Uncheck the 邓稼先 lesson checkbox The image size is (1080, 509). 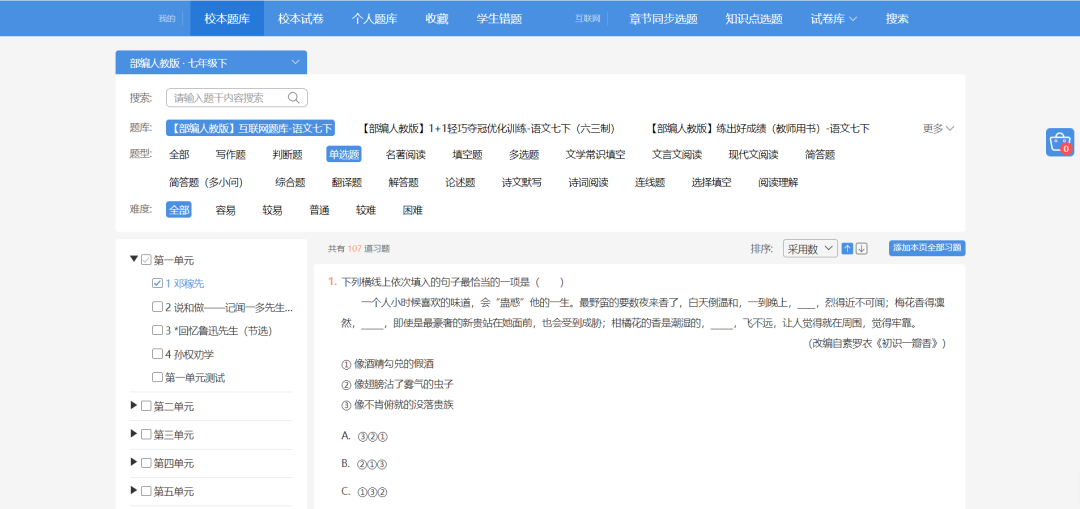click(157, 283)
